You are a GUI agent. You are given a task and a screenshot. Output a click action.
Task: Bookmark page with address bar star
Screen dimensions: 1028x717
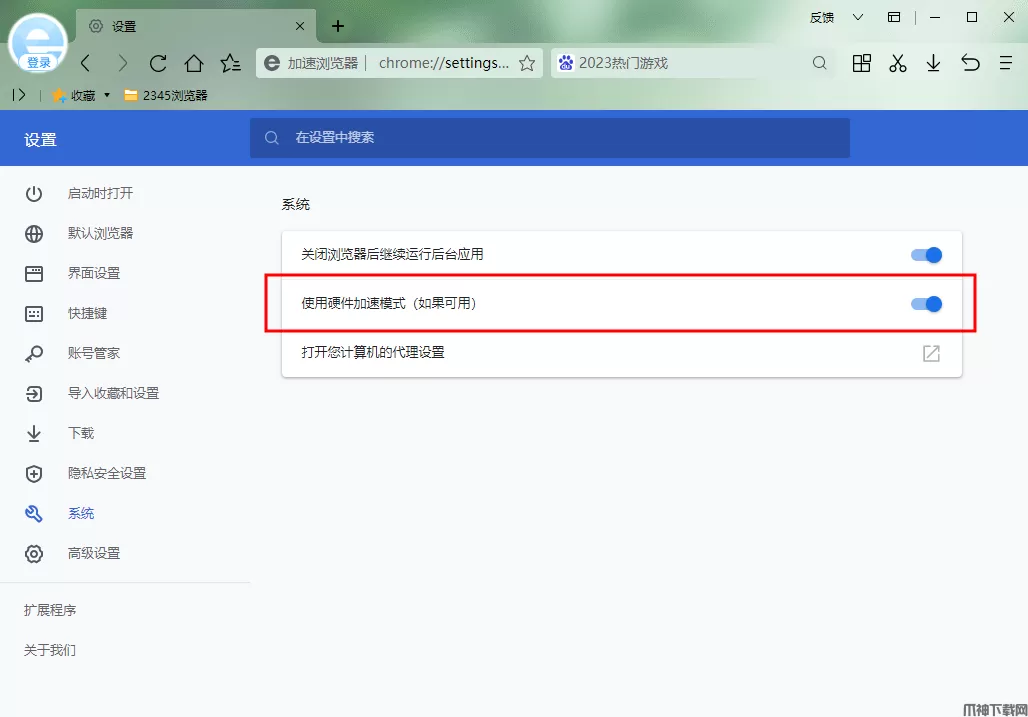[x=527, y=63]
